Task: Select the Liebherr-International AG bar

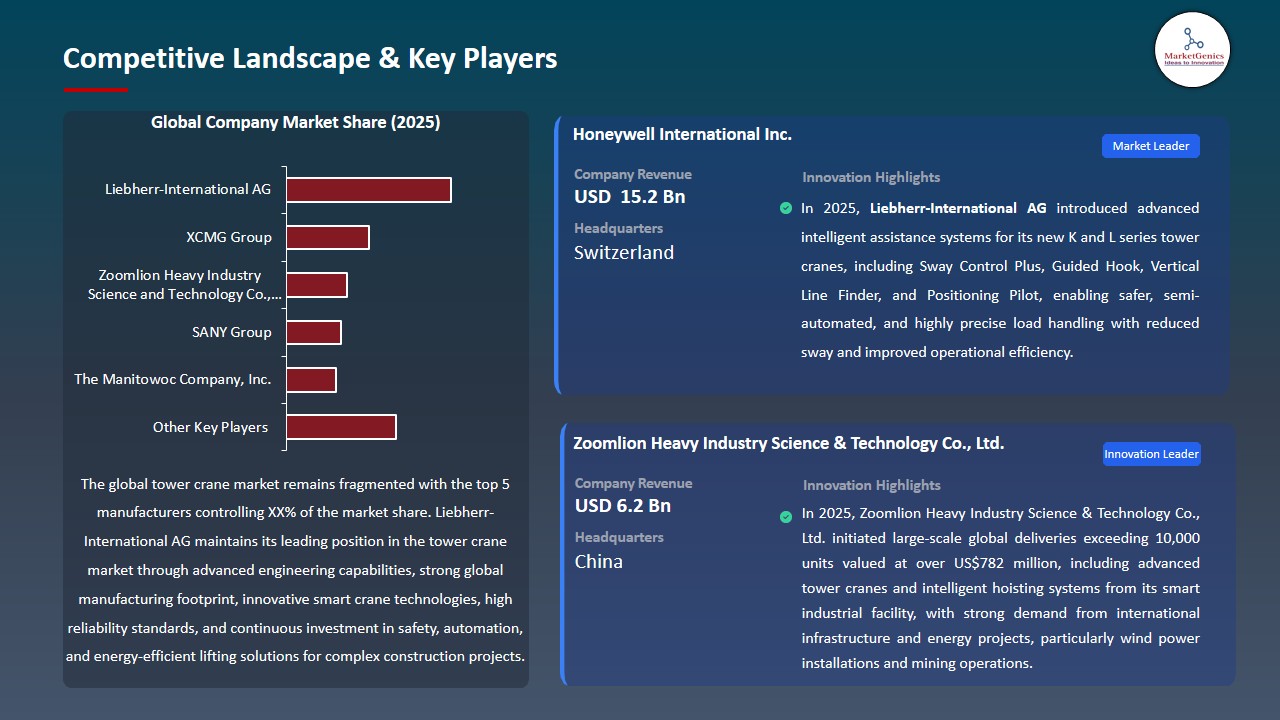Action: pos(369,190)
